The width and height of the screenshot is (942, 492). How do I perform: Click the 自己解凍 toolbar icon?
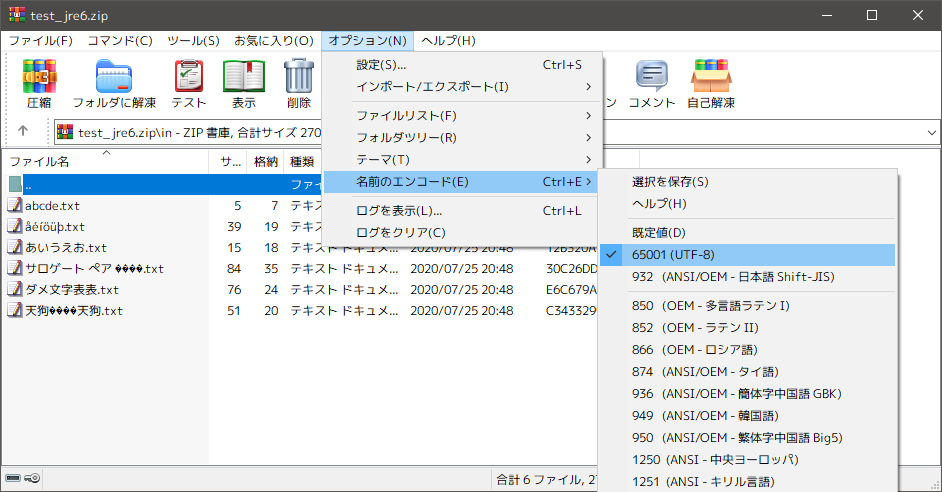point(711,76)
